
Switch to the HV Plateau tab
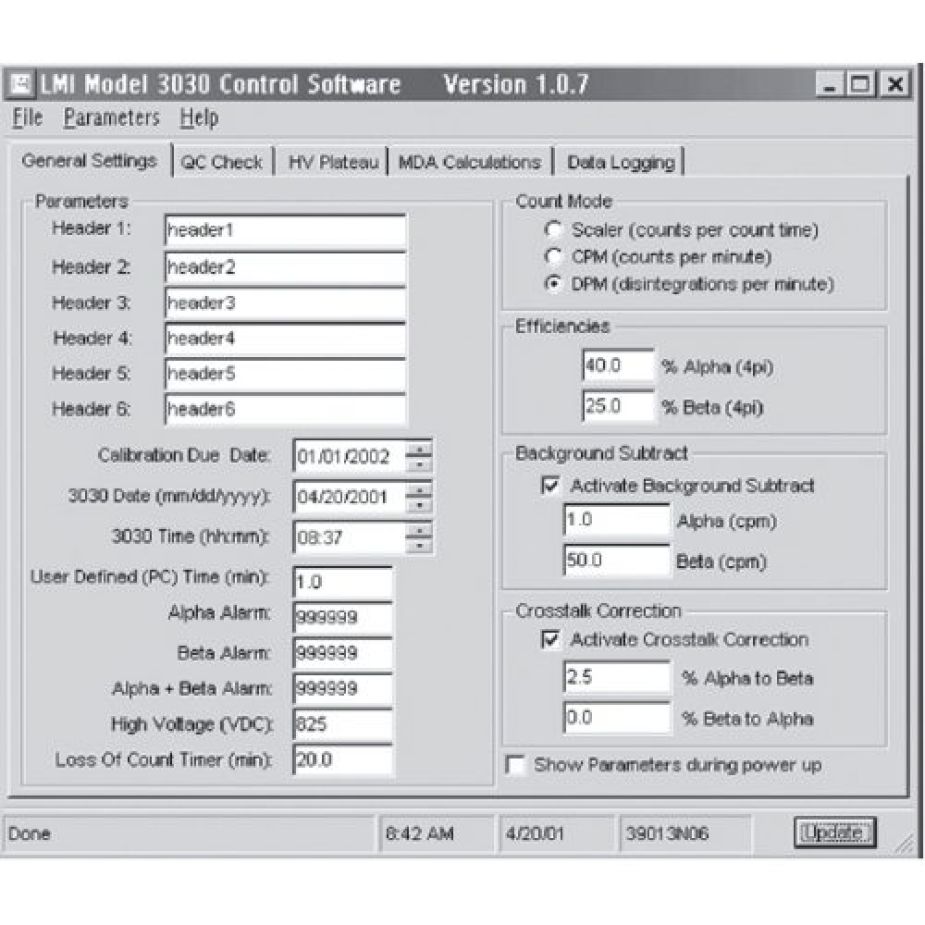333,162
